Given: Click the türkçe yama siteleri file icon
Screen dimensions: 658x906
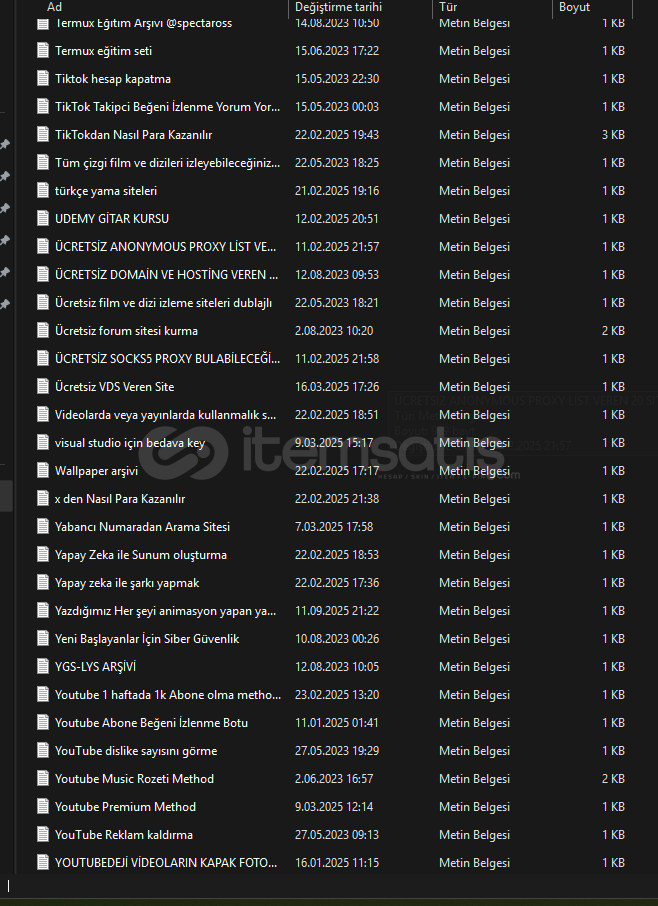Looking at the screenshot, I should 43,191.
